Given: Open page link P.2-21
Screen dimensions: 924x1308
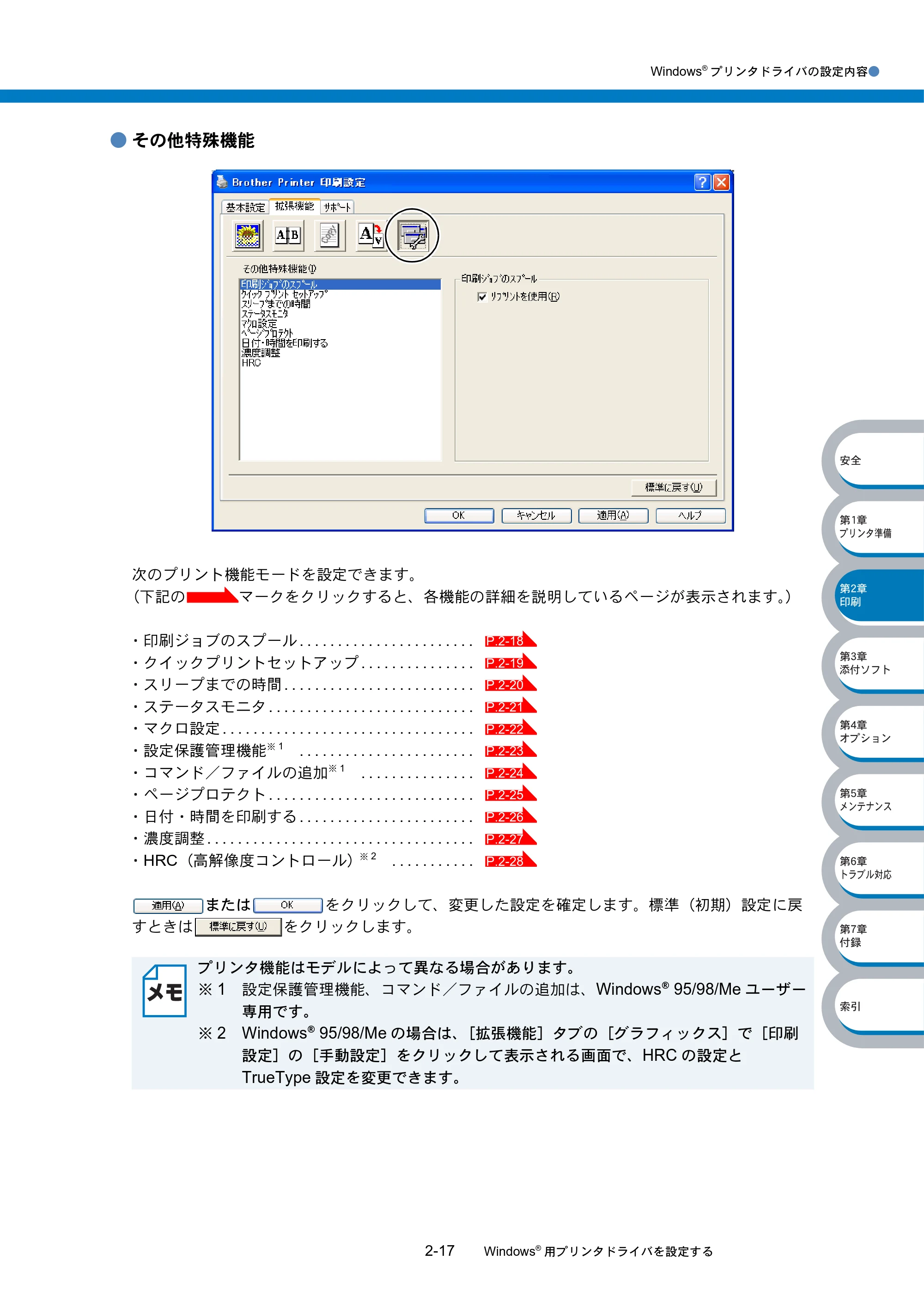Looking at the screenshot, I should 511,706.
